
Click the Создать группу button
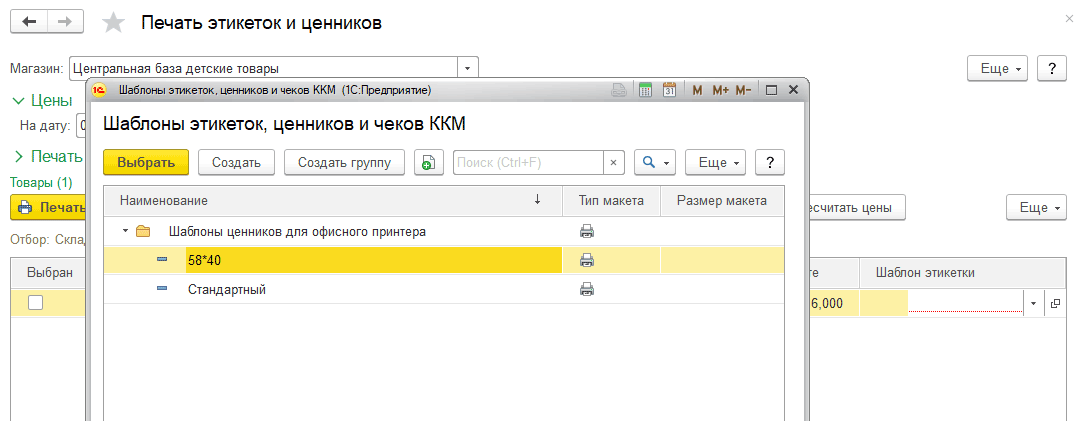click(x=344, y=163)
